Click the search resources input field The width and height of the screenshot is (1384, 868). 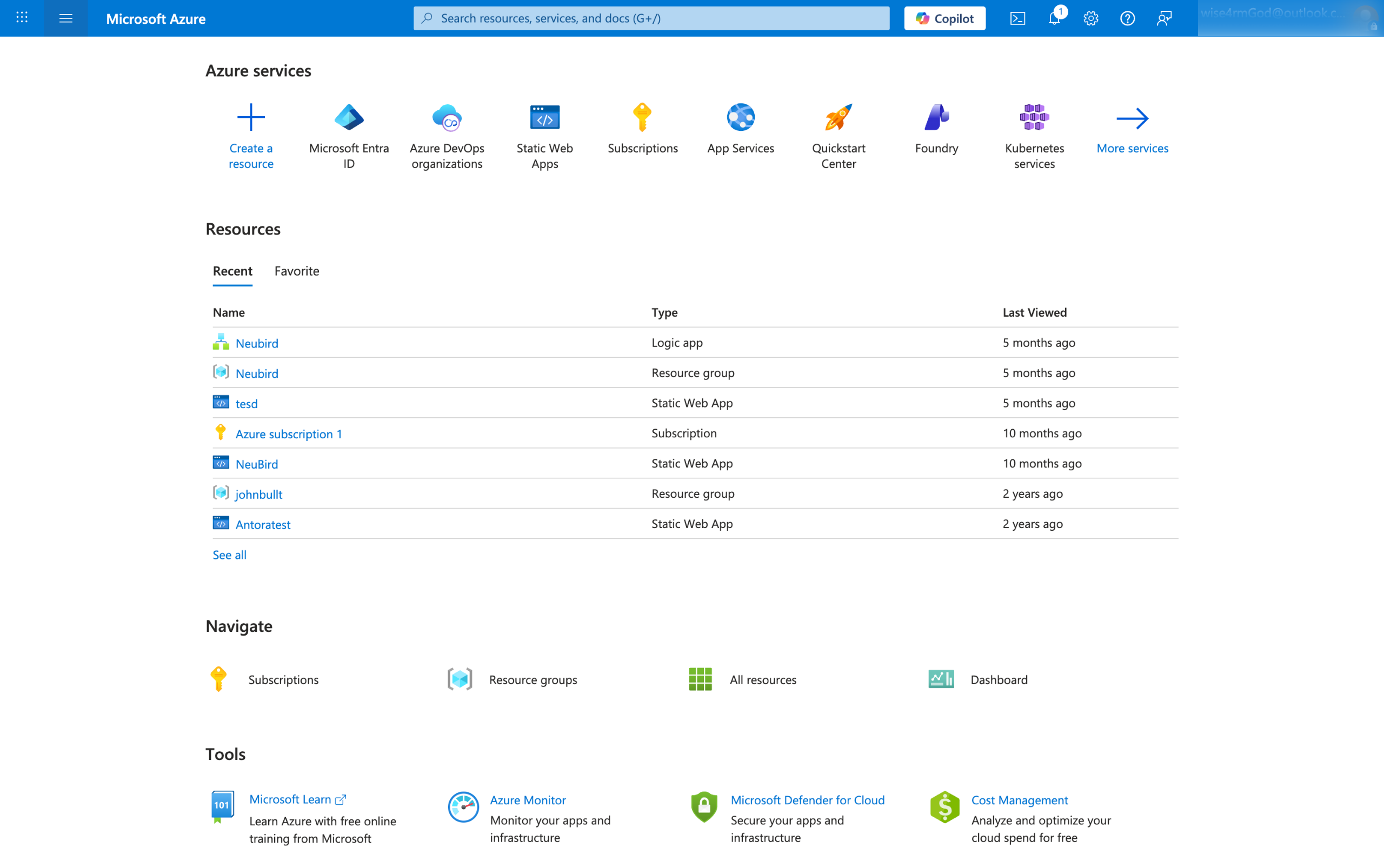(651, 18)
